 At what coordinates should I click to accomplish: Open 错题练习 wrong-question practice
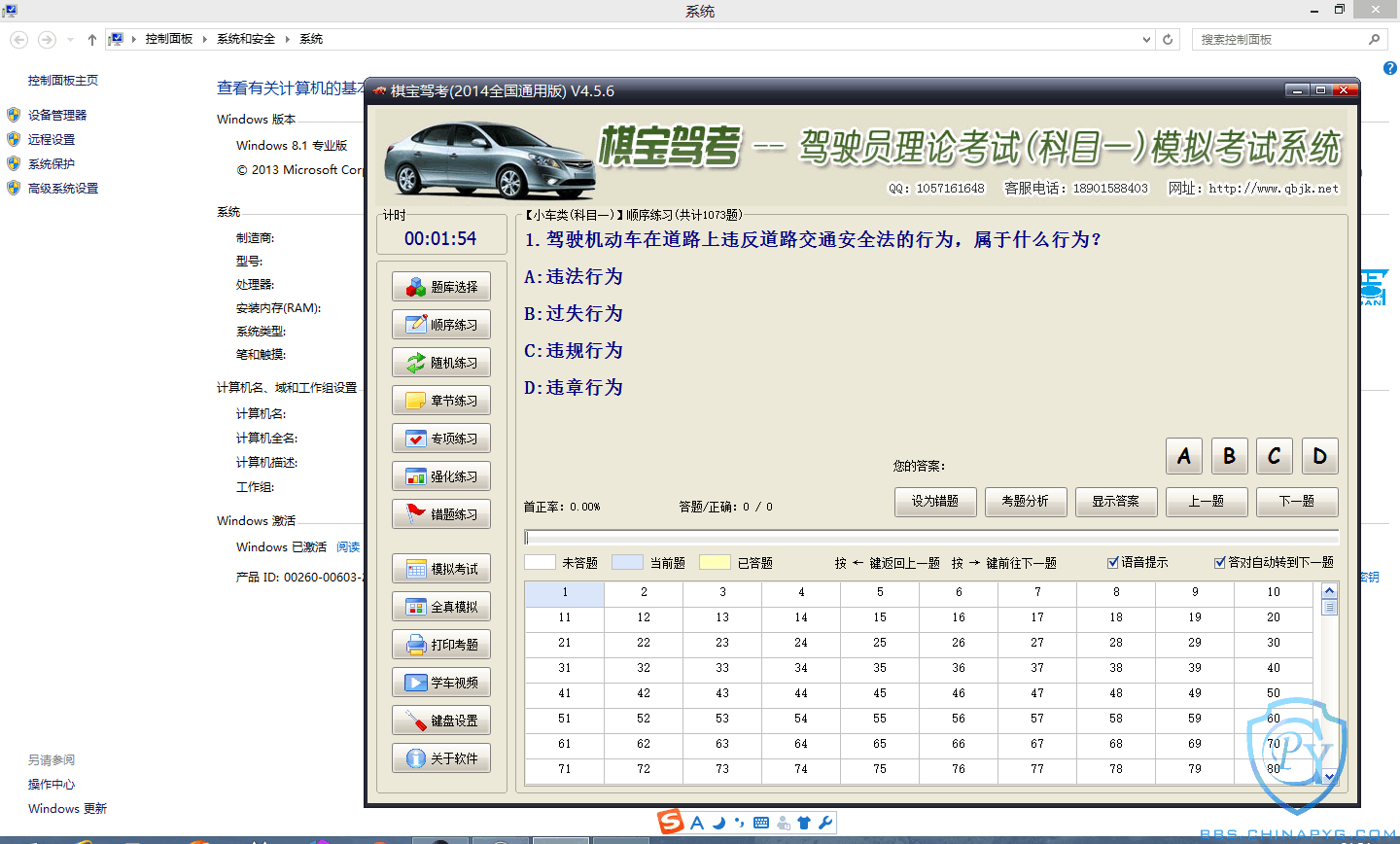click(441, 514)
